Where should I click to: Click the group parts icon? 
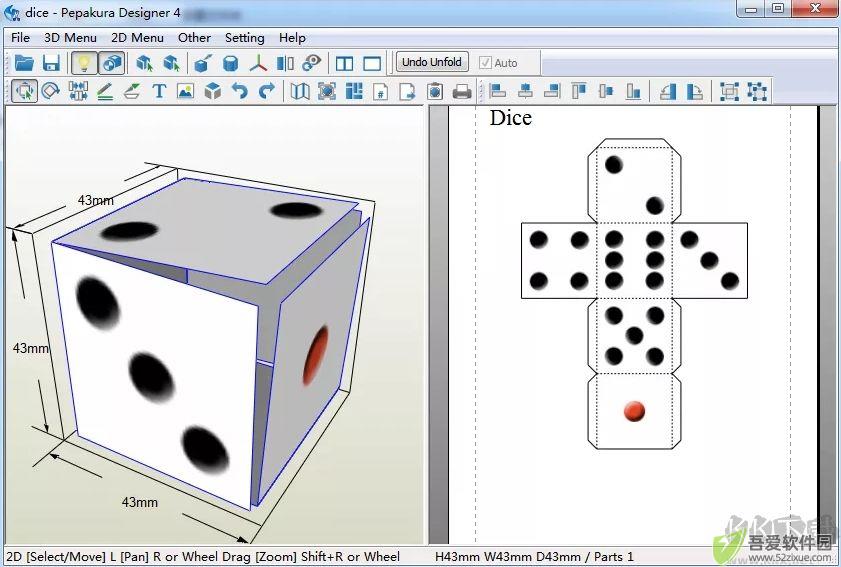pos(729,91)
